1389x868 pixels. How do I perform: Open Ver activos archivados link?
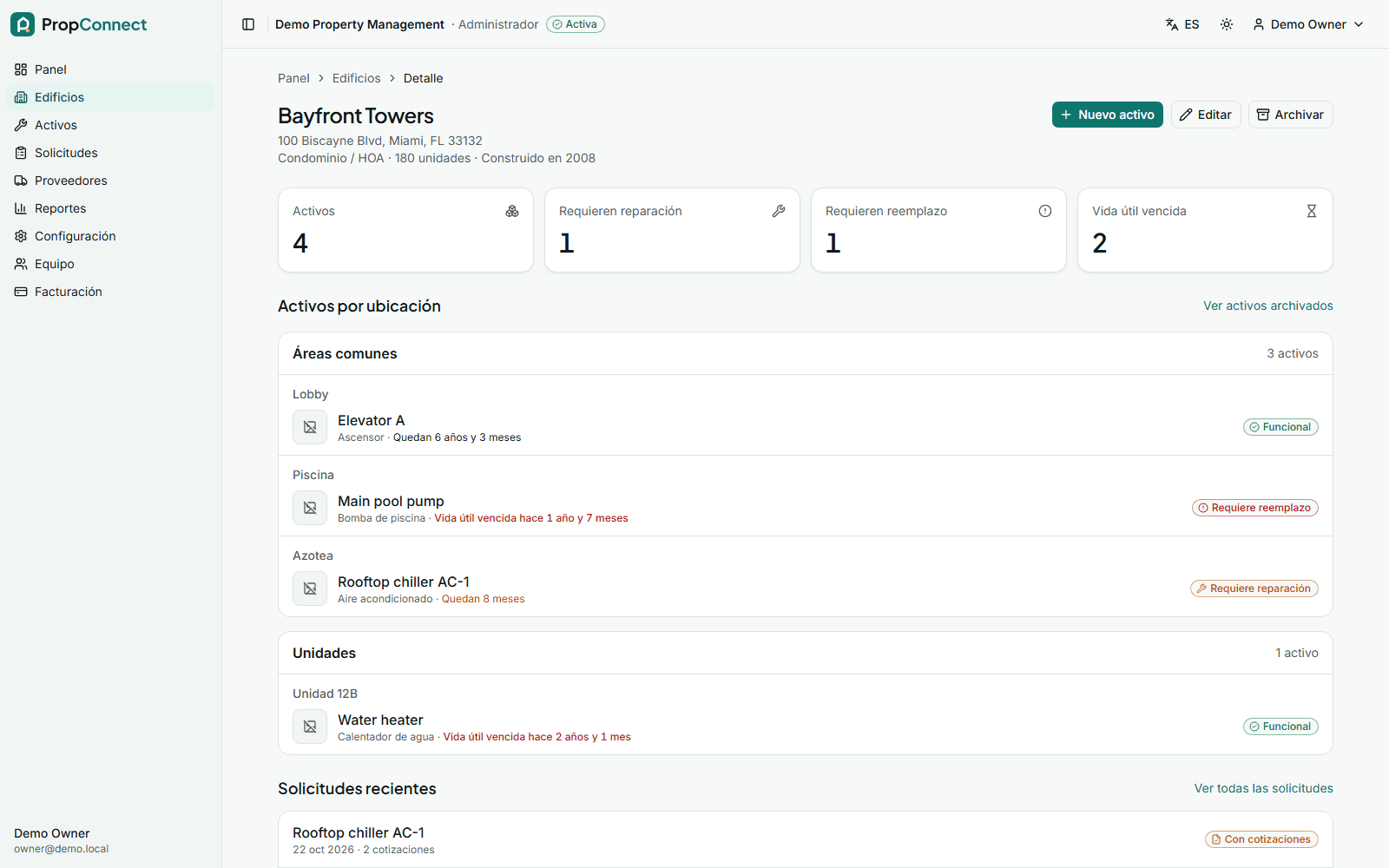click(x=1267, y=306)
